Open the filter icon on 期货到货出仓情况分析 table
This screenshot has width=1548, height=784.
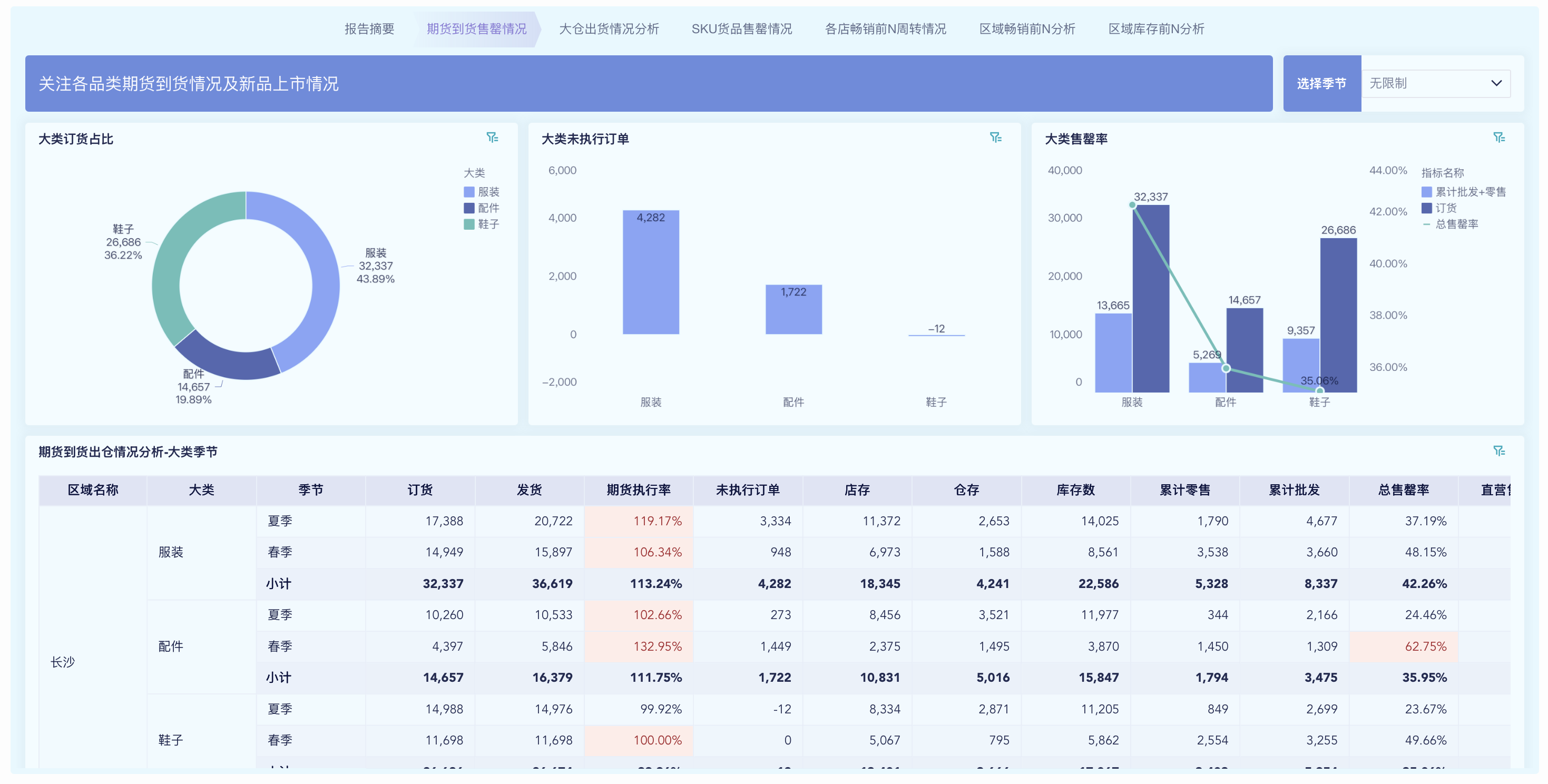point(1500,450)
